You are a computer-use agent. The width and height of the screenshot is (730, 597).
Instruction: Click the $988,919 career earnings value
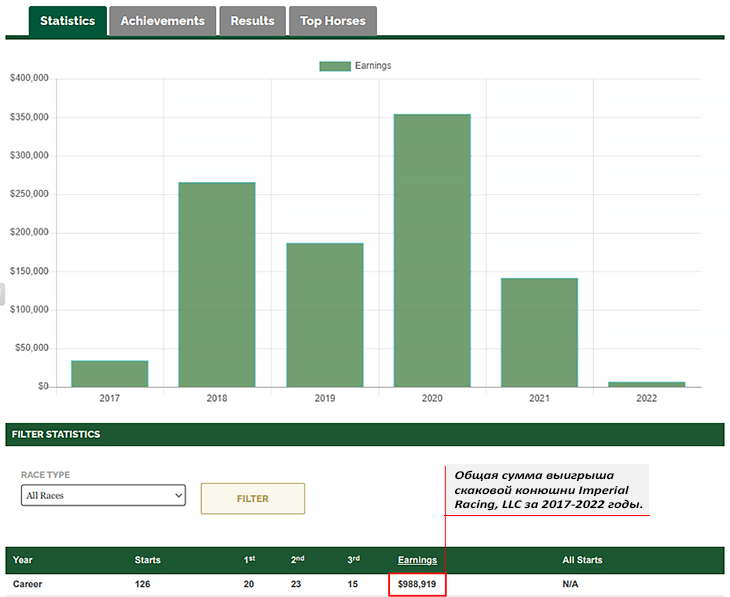click(417, 583)
